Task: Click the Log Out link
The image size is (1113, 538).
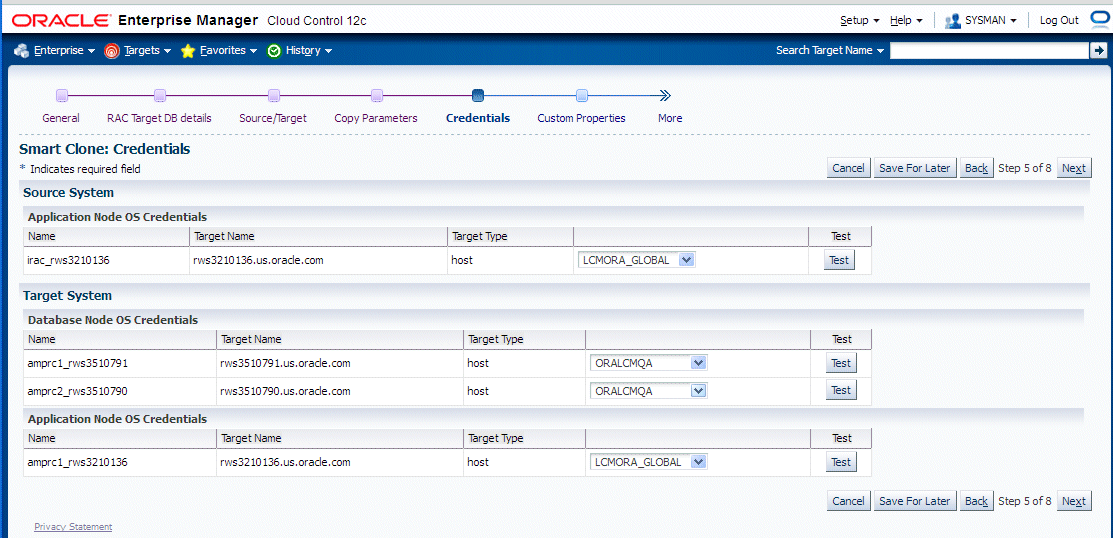Action: click(1059, 21)
